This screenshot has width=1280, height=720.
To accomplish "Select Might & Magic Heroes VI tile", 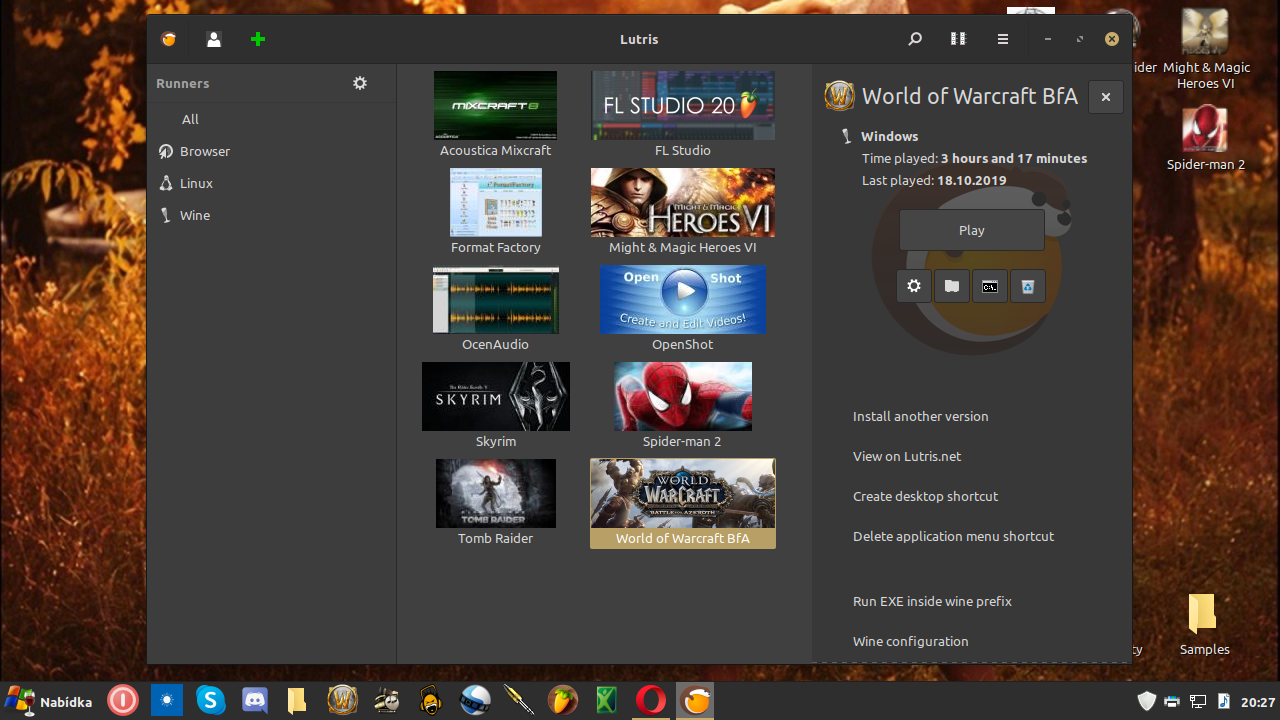I will [x=683, y=211].
